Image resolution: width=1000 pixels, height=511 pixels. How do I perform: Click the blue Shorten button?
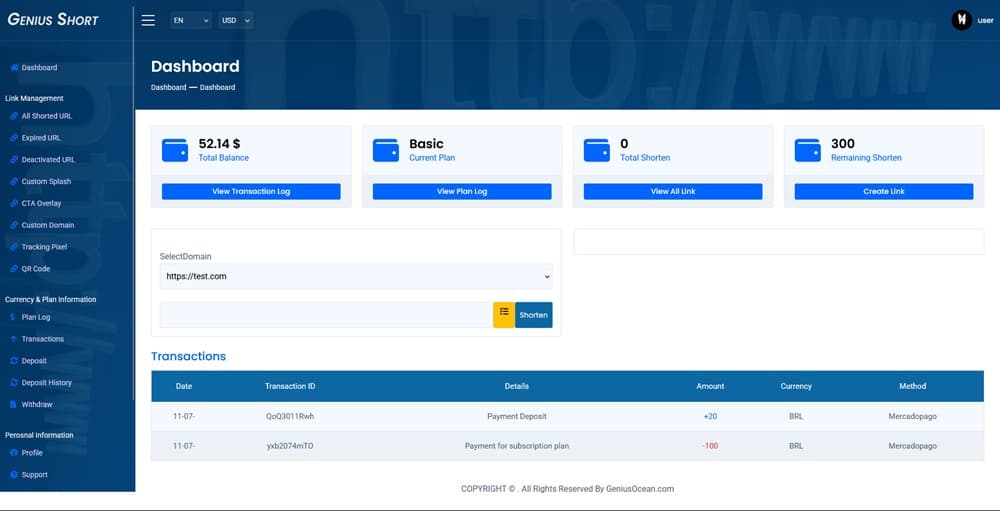point(533,315)
